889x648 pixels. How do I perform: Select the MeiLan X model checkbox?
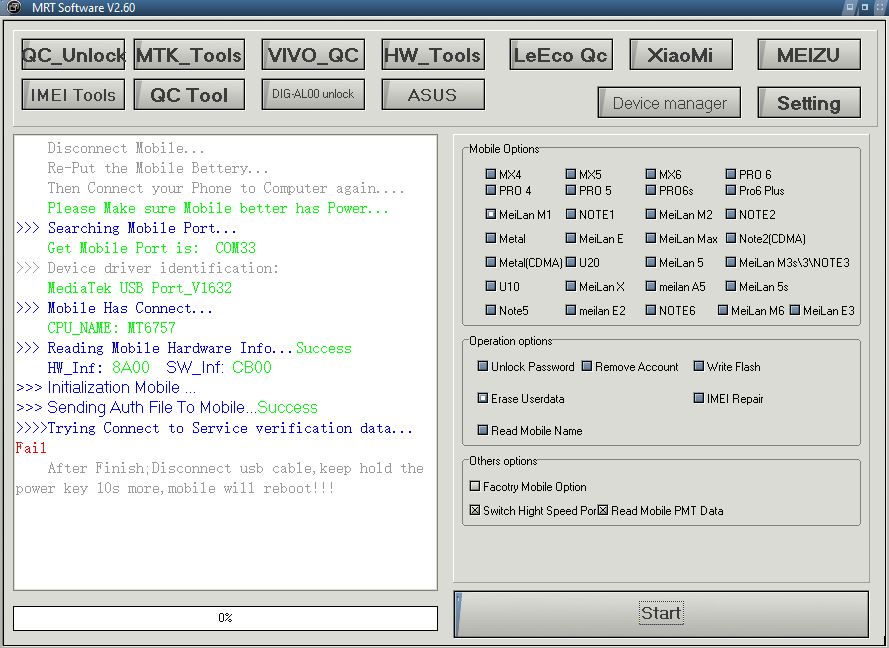click(x=571, y=286)
